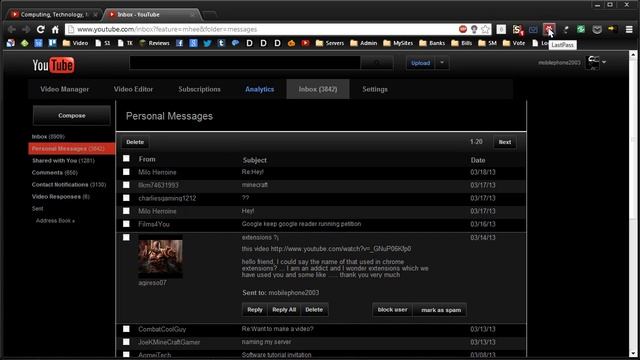Switch to Computing, Technology browser tab
This screenshot has width=640, height=360.
click(x=53, y=14)
